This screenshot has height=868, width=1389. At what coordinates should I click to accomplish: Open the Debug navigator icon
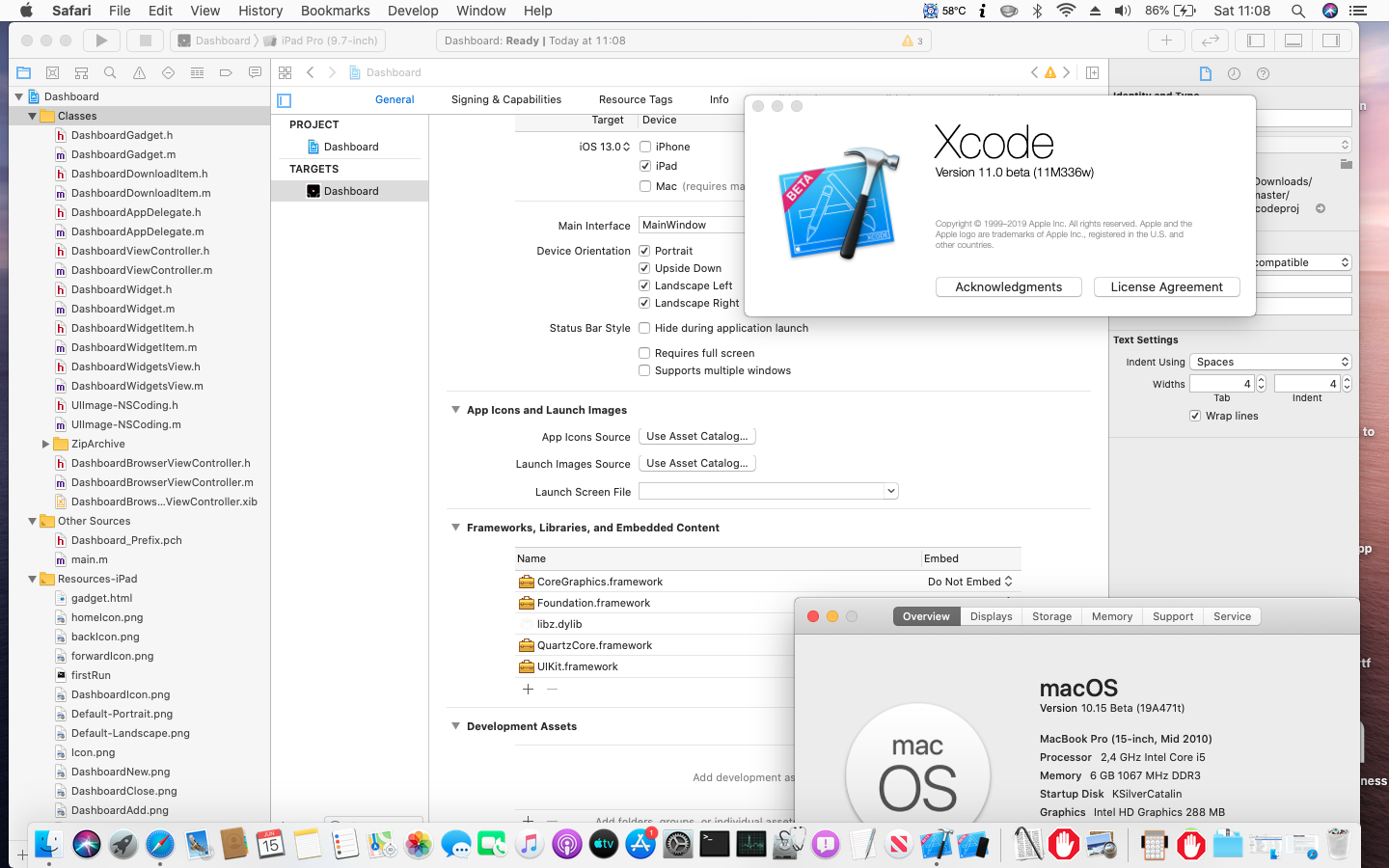click(197, 72)
